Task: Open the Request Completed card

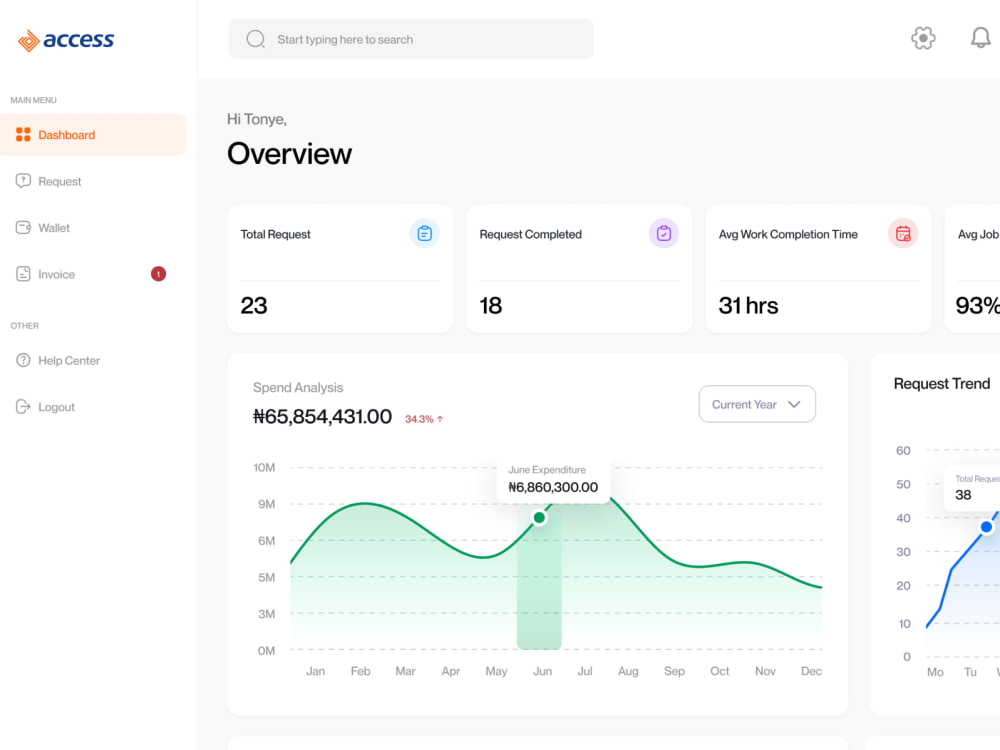Action: (x=579, y=268)
